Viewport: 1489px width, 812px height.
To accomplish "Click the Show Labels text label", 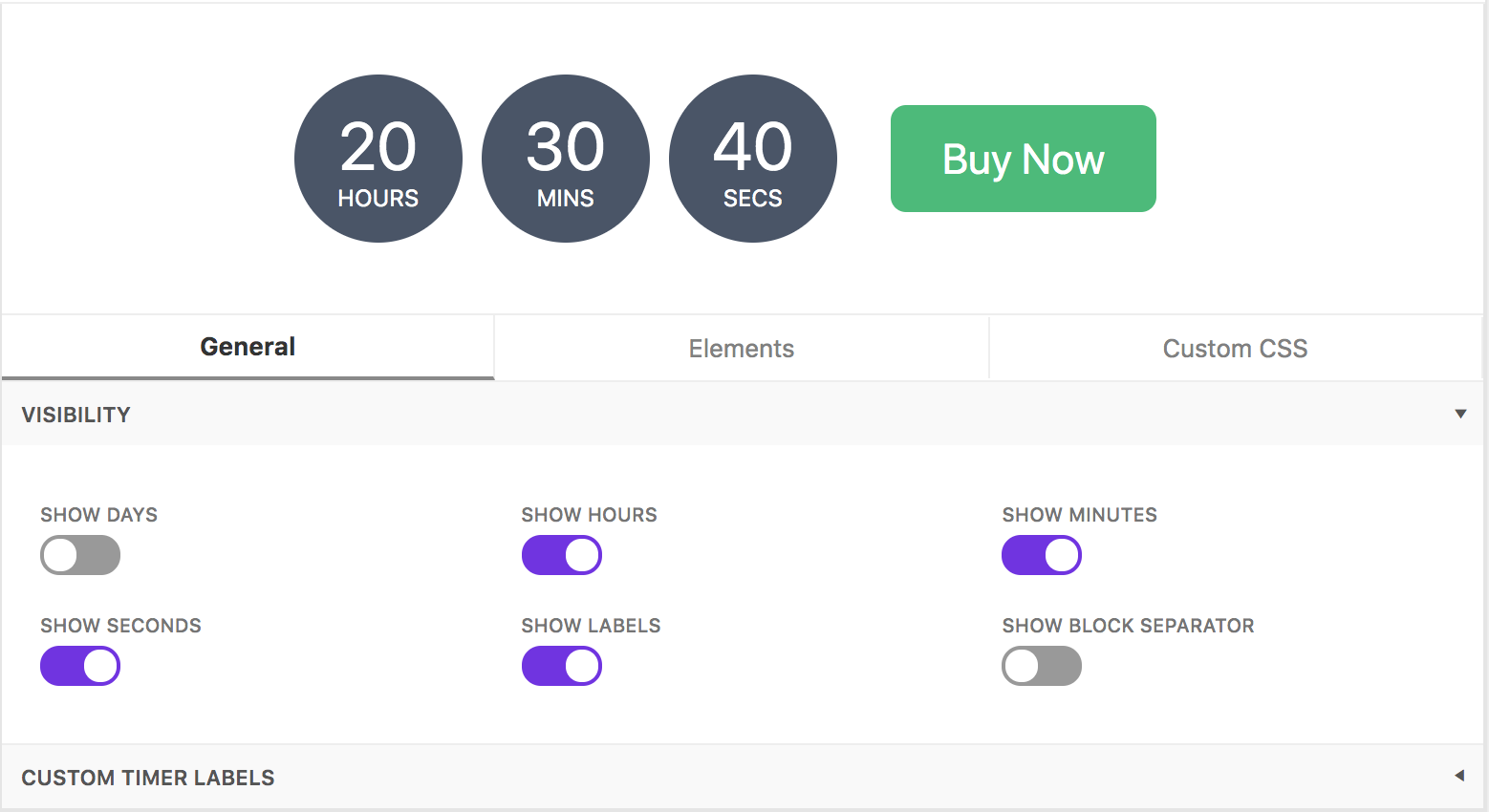I will point(591,626).
